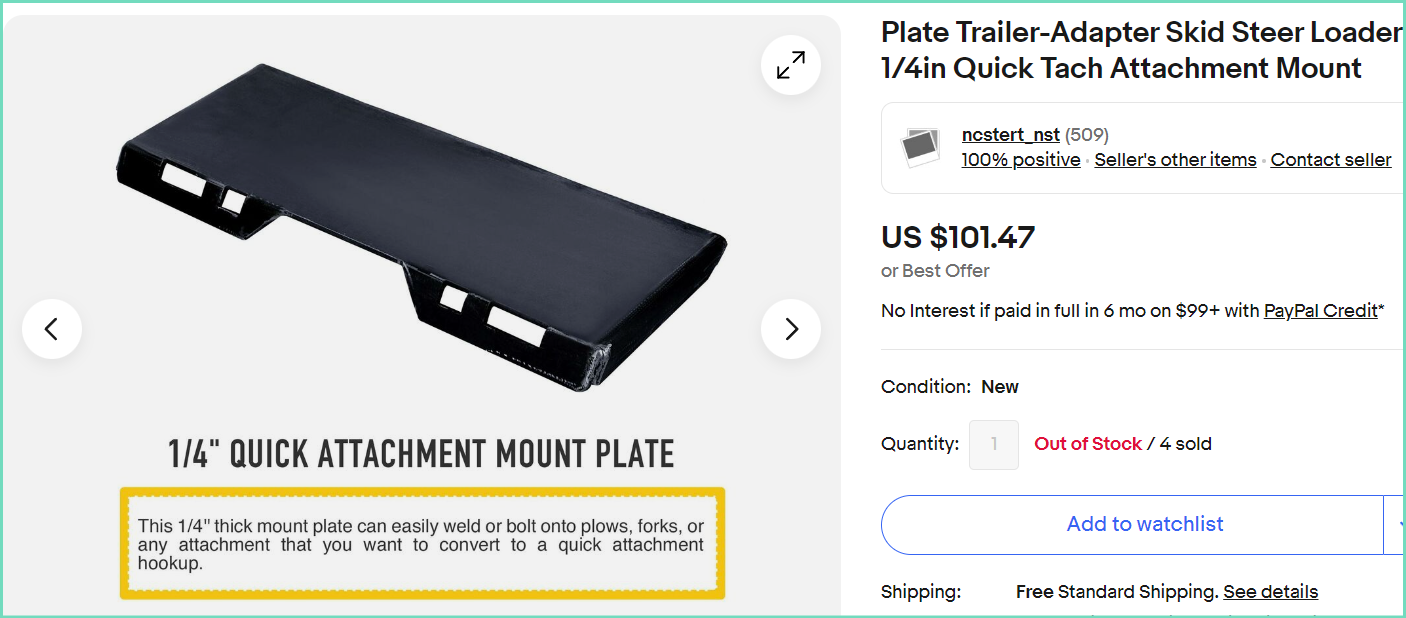
Task: Go to the previous product image
Action: tap(52, 328)
